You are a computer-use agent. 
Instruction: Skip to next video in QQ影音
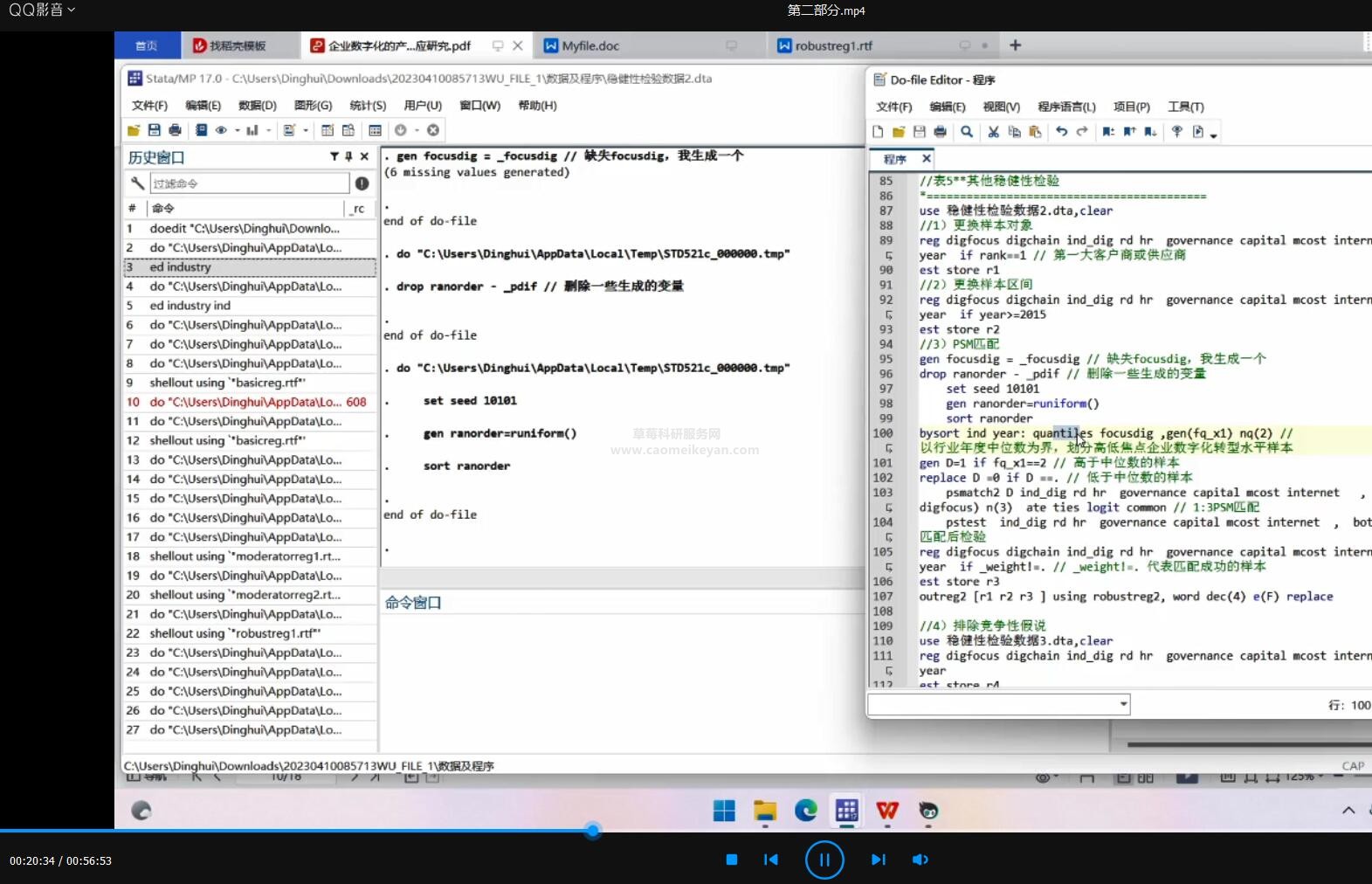tap(878, 860)
